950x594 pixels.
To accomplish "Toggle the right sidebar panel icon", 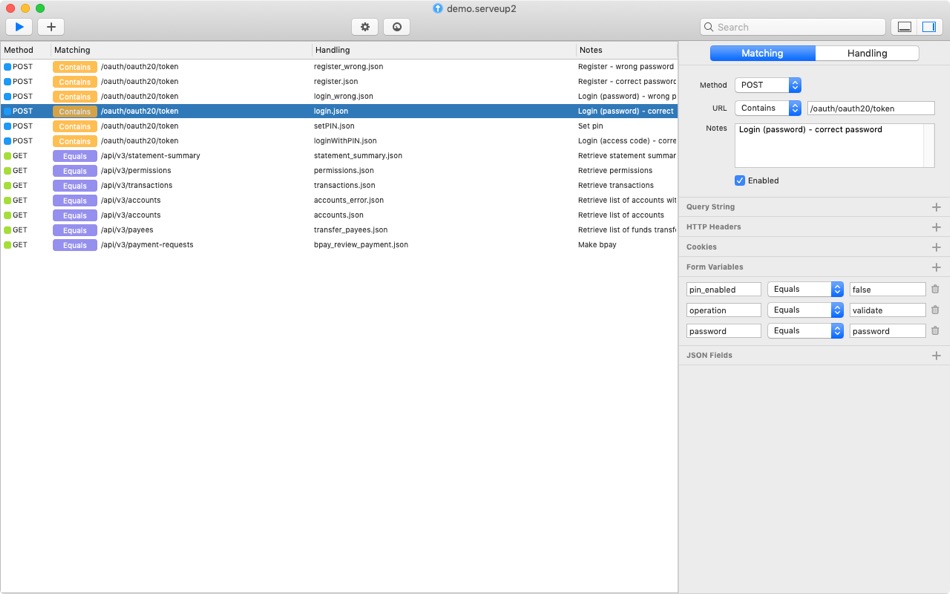I will click(929, 27).
